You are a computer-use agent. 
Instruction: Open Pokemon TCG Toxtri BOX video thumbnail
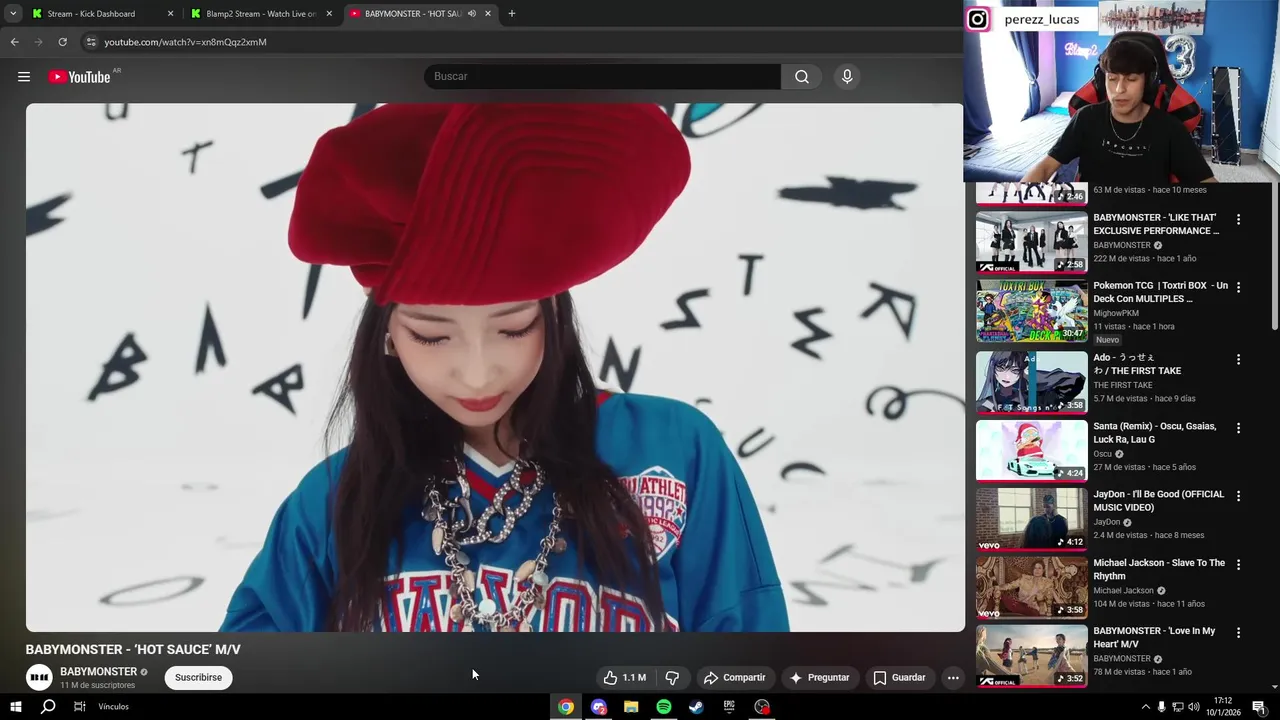point(1031,311)
